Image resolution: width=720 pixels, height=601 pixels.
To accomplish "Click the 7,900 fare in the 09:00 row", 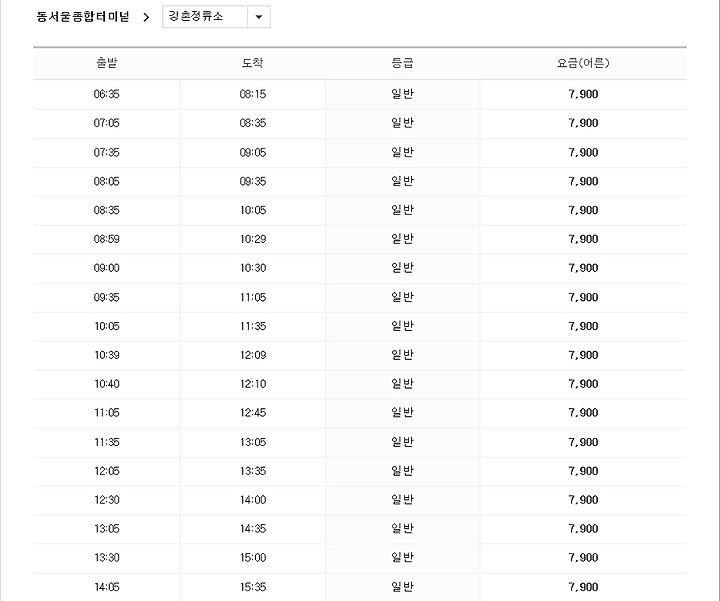I will pos(583,268).
